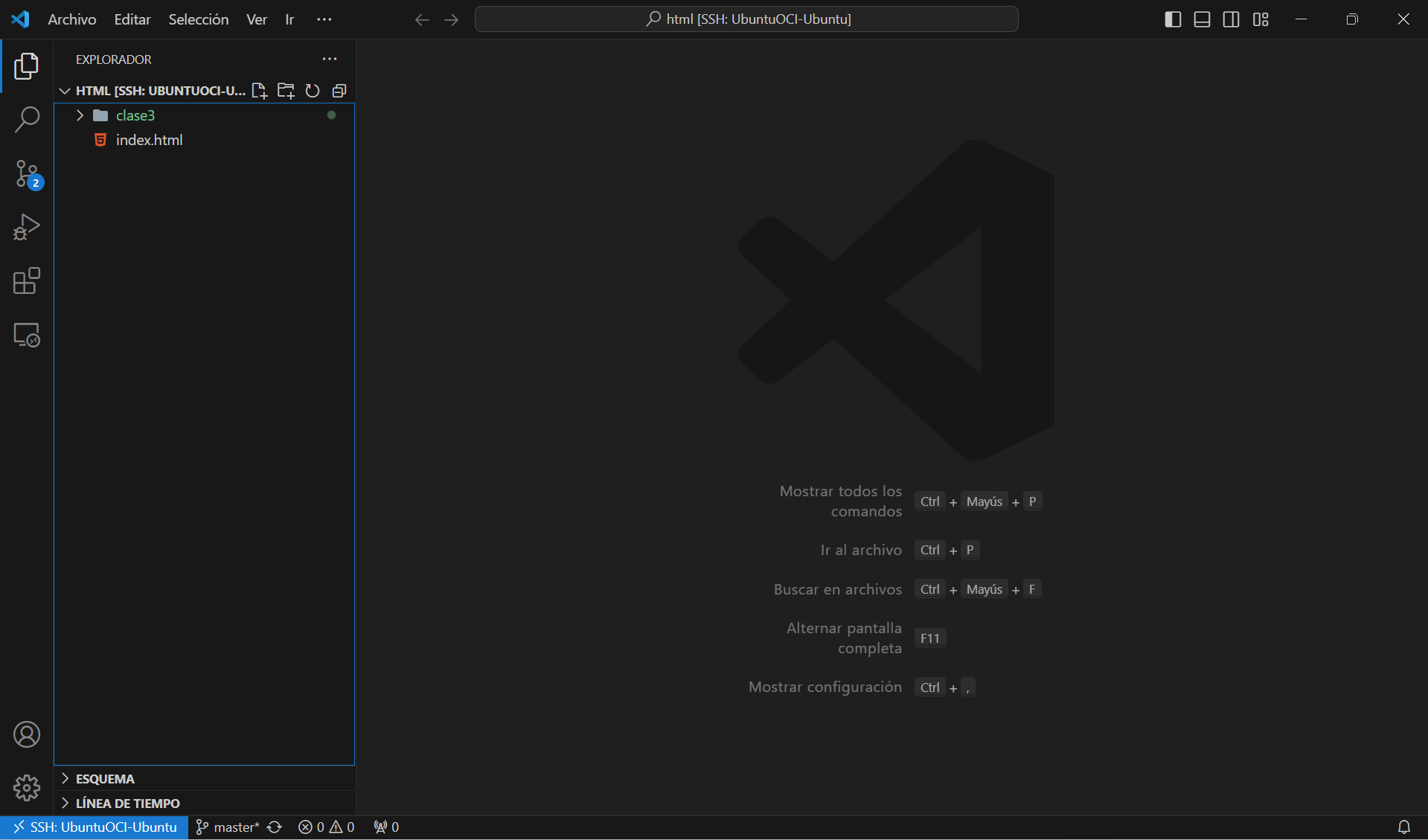Open the Selección menu
1428x840 pixels.
point(199,19)
